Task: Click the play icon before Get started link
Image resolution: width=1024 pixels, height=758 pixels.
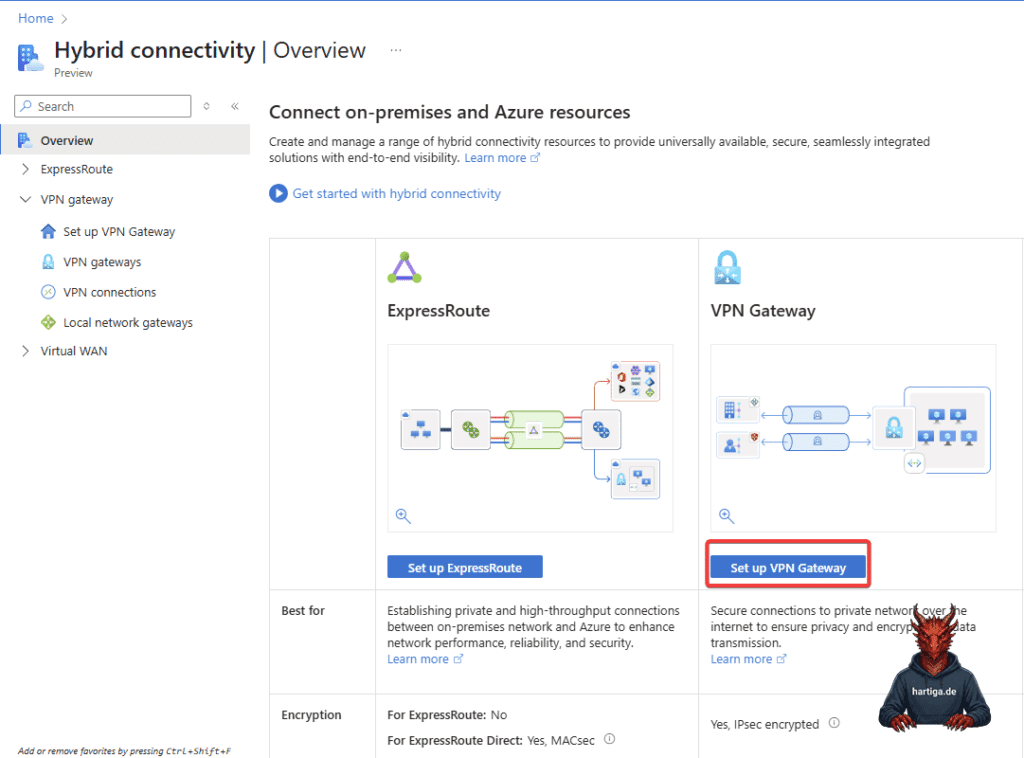Action: (x=278, y=193)
